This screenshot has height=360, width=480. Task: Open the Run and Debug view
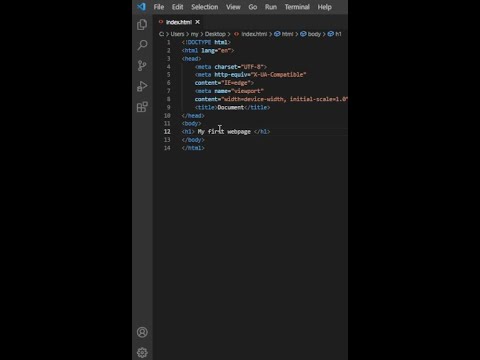tap(142, 86)
